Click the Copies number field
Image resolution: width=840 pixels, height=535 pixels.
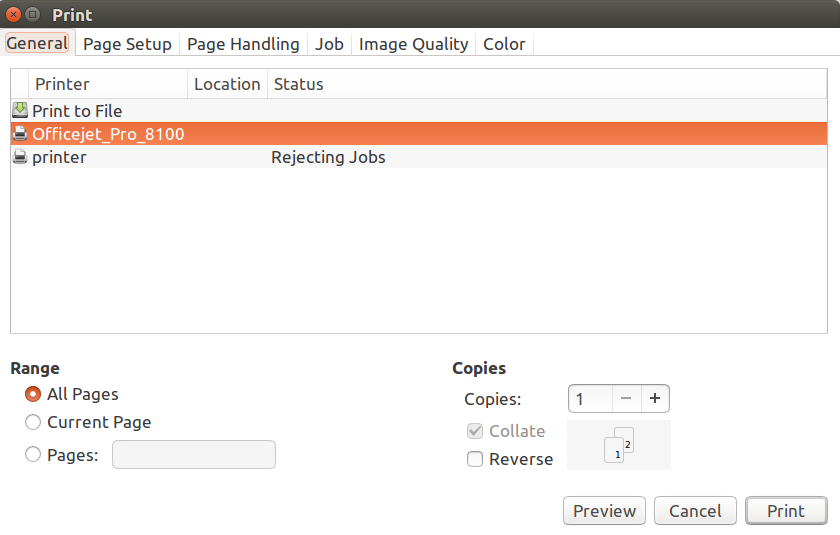pos(590,398)
